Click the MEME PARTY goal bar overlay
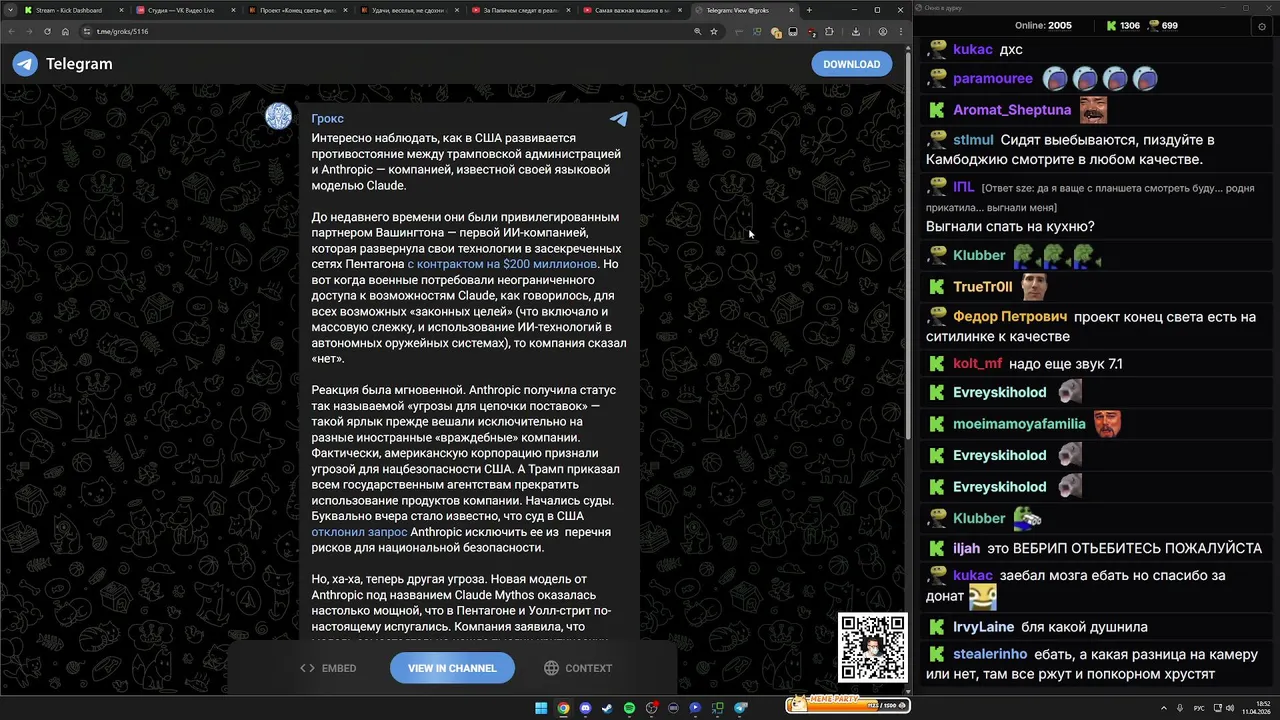 (x=846, y=706)
